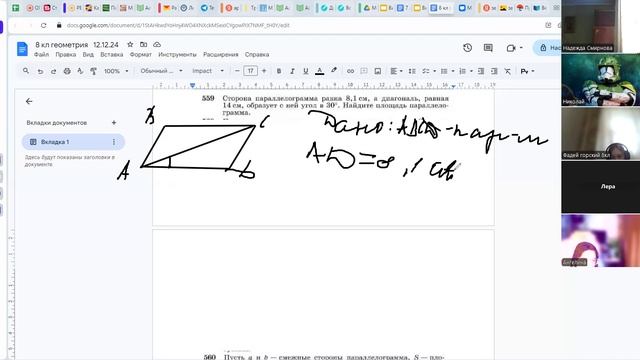Toggle italic formatting
This screenshot has width=640, height=360.
[x=292, y=71]
